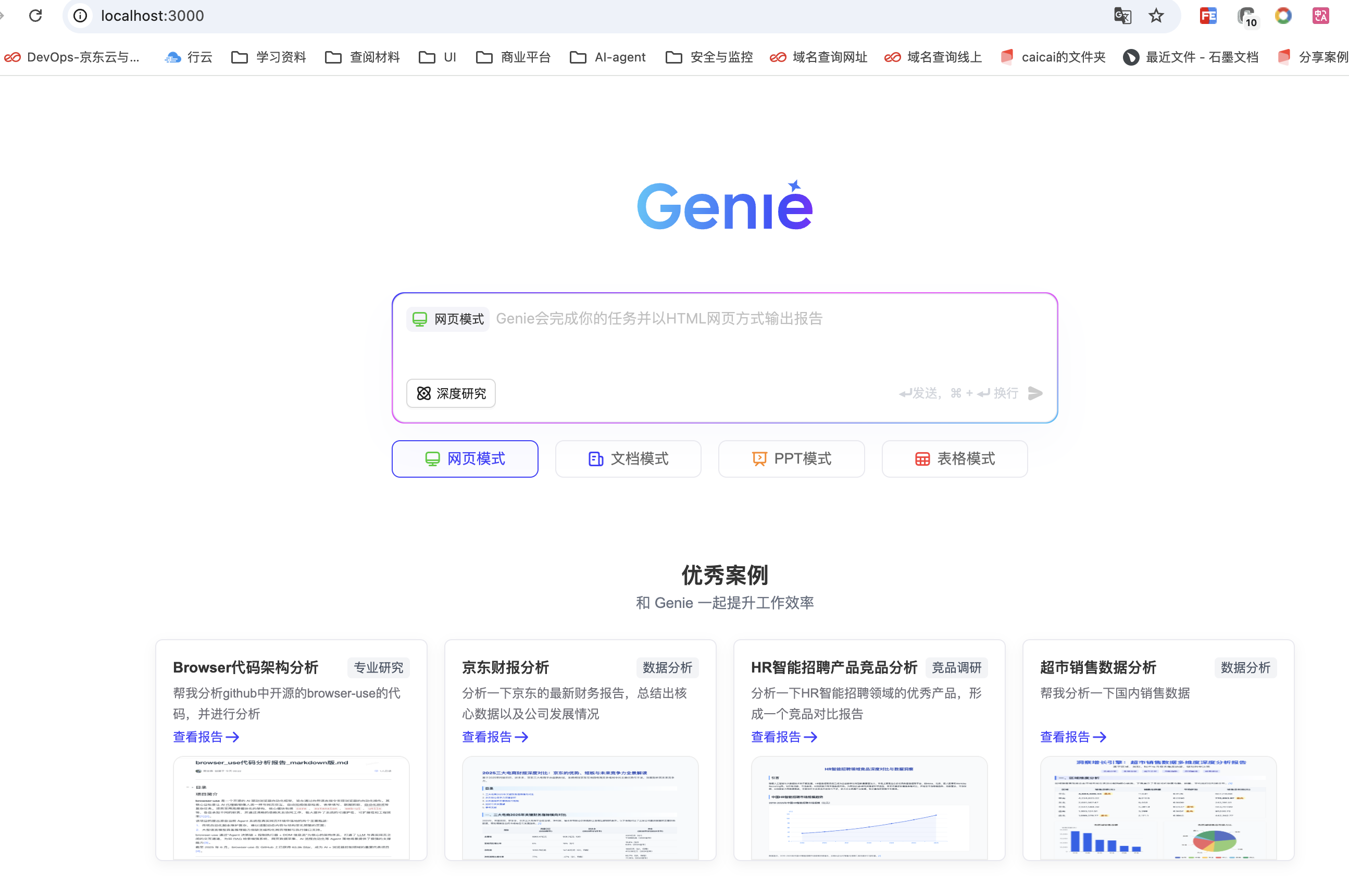1349x896 pixels.
Task: Open the 超市销售数据分析 report thumbnail
Action: [1158, 808]
